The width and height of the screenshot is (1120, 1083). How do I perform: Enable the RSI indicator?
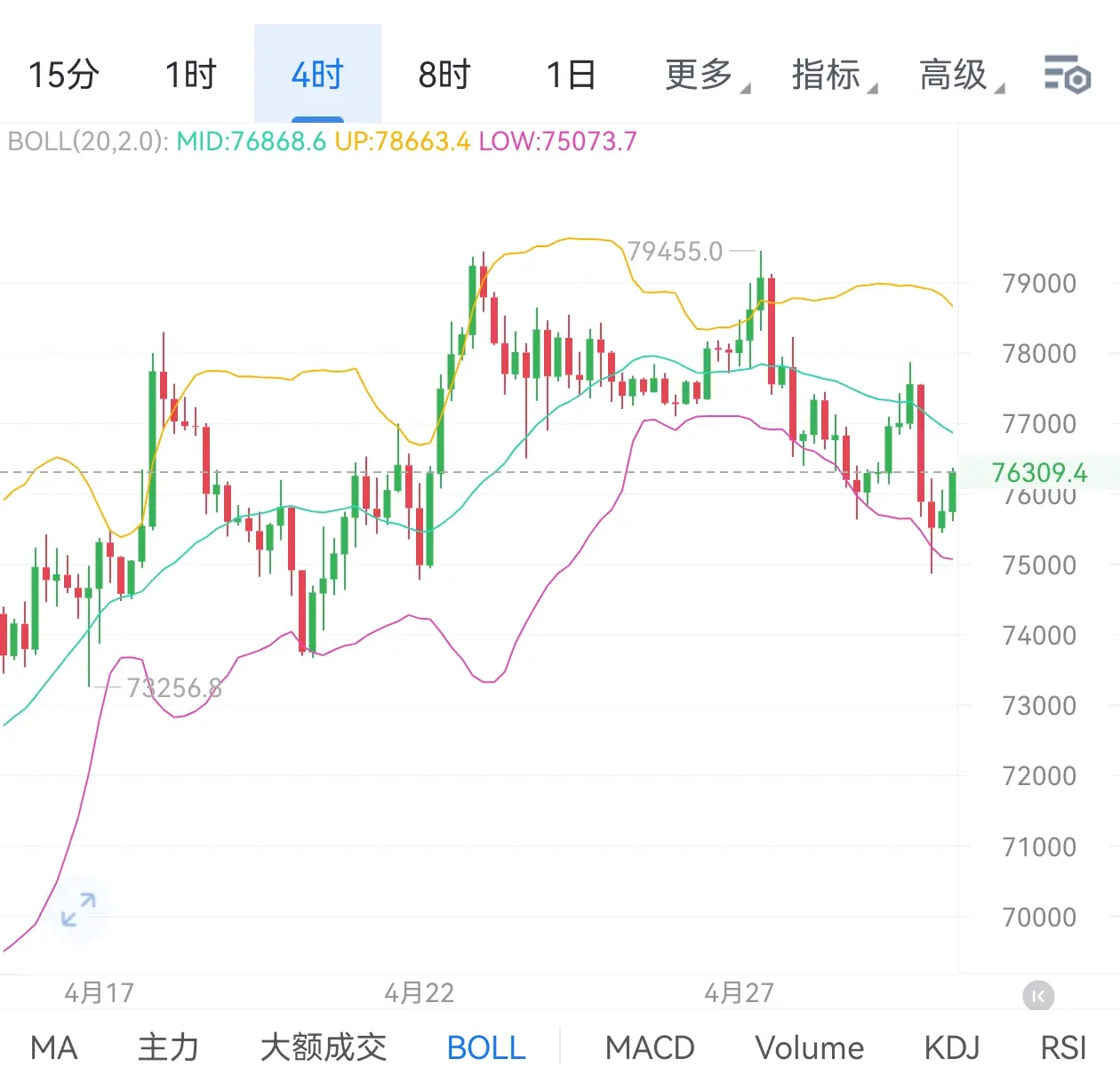click(x=1064, y=1047)
